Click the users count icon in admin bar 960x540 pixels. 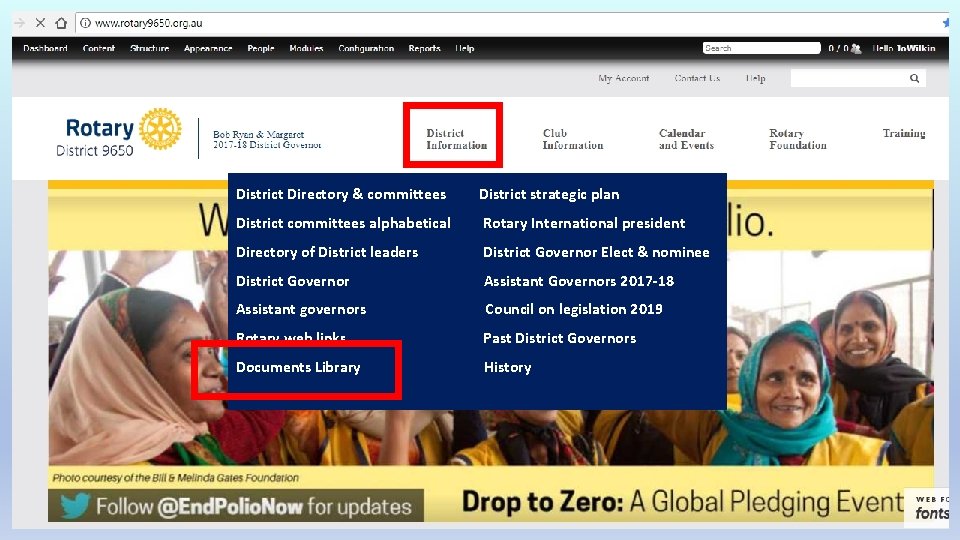855,48
